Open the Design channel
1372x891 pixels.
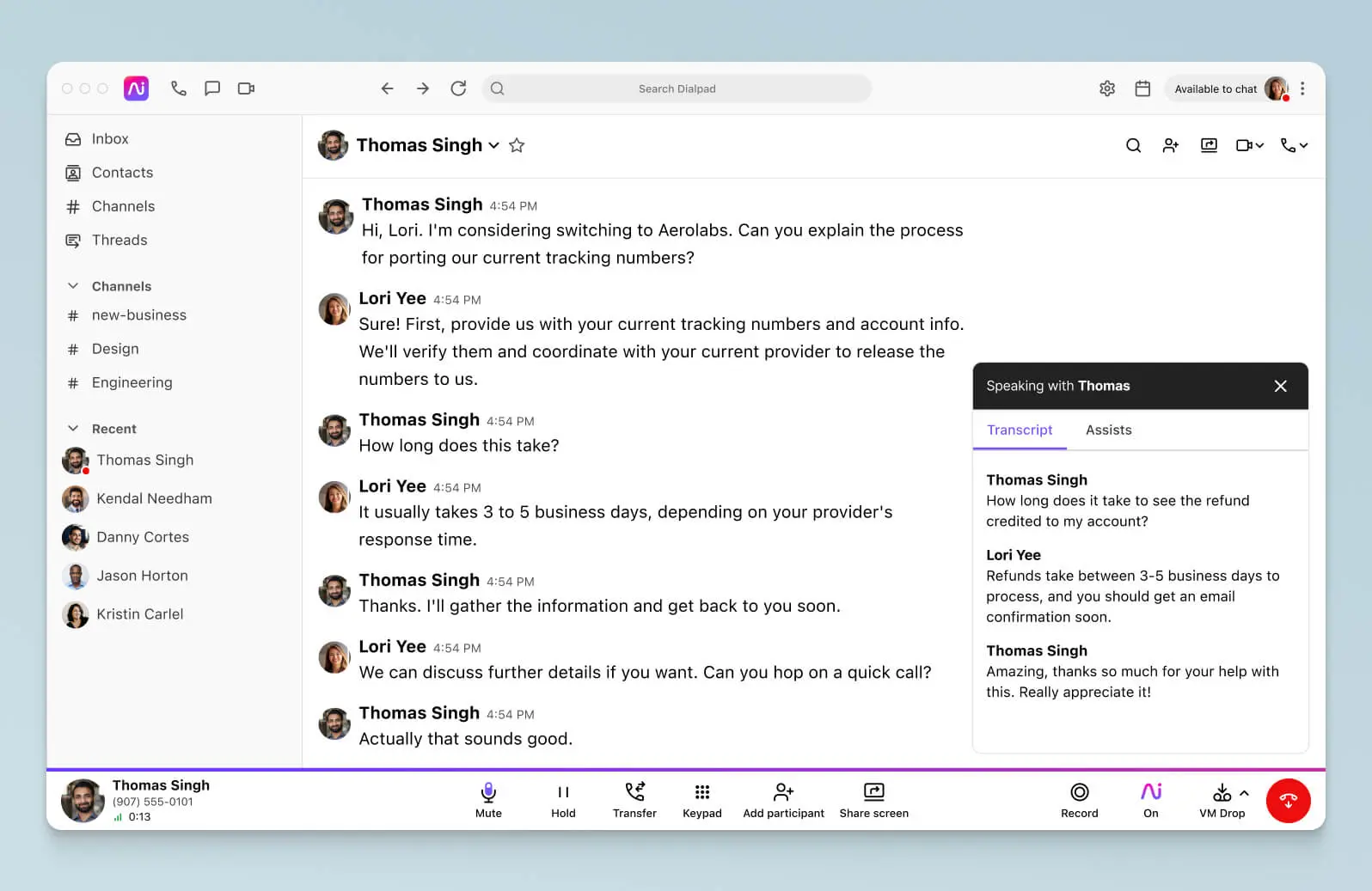coord(115,349)
